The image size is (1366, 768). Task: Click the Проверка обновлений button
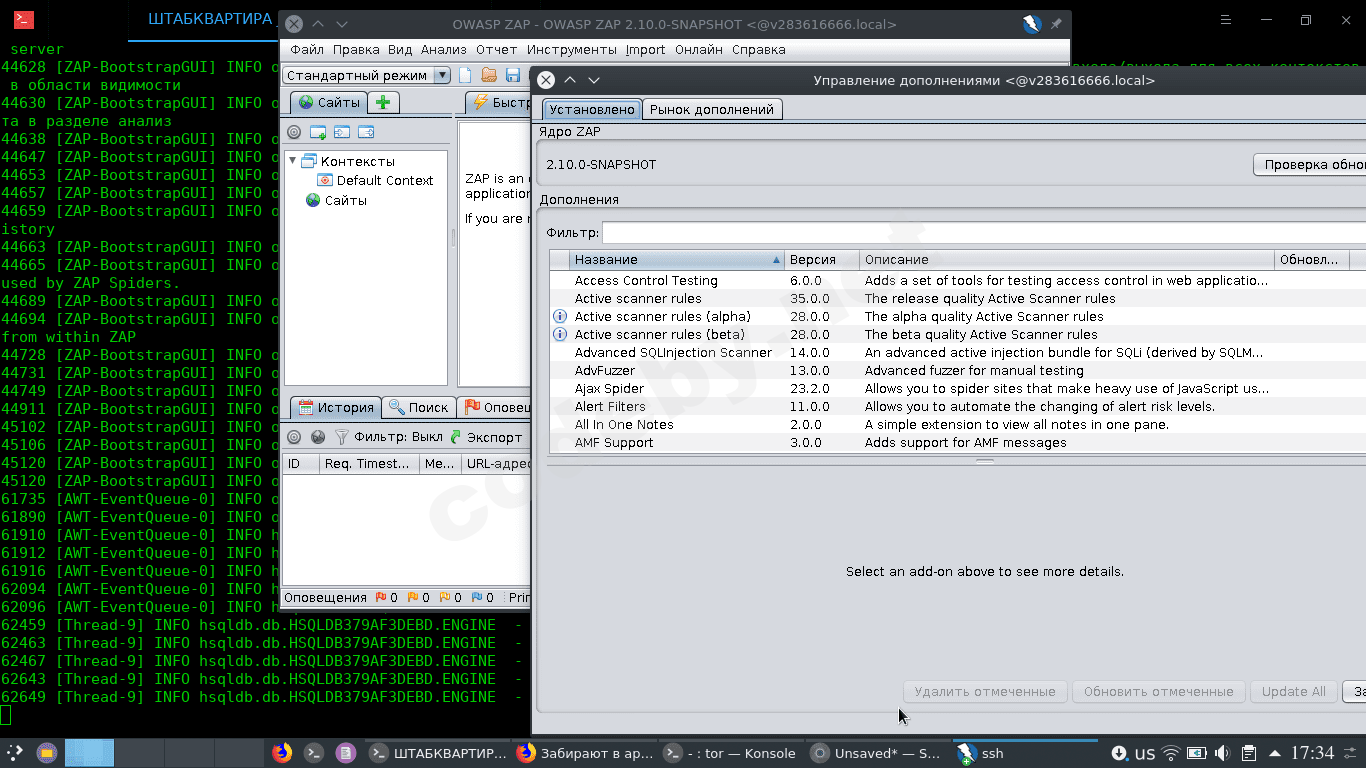(1310, 165)
